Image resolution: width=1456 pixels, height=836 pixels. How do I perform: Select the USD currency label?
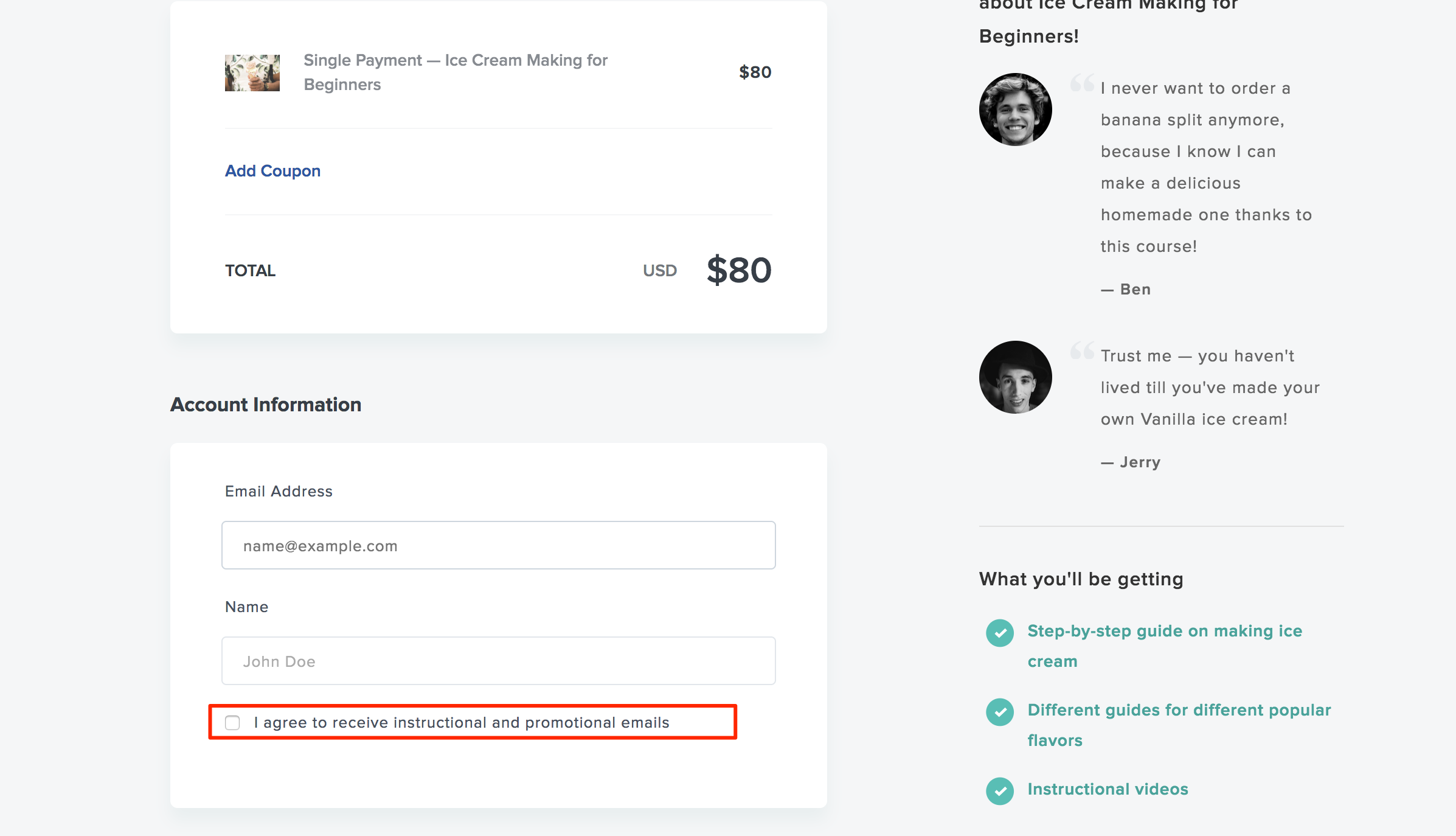pyautogui.click(x=659, y=270)
